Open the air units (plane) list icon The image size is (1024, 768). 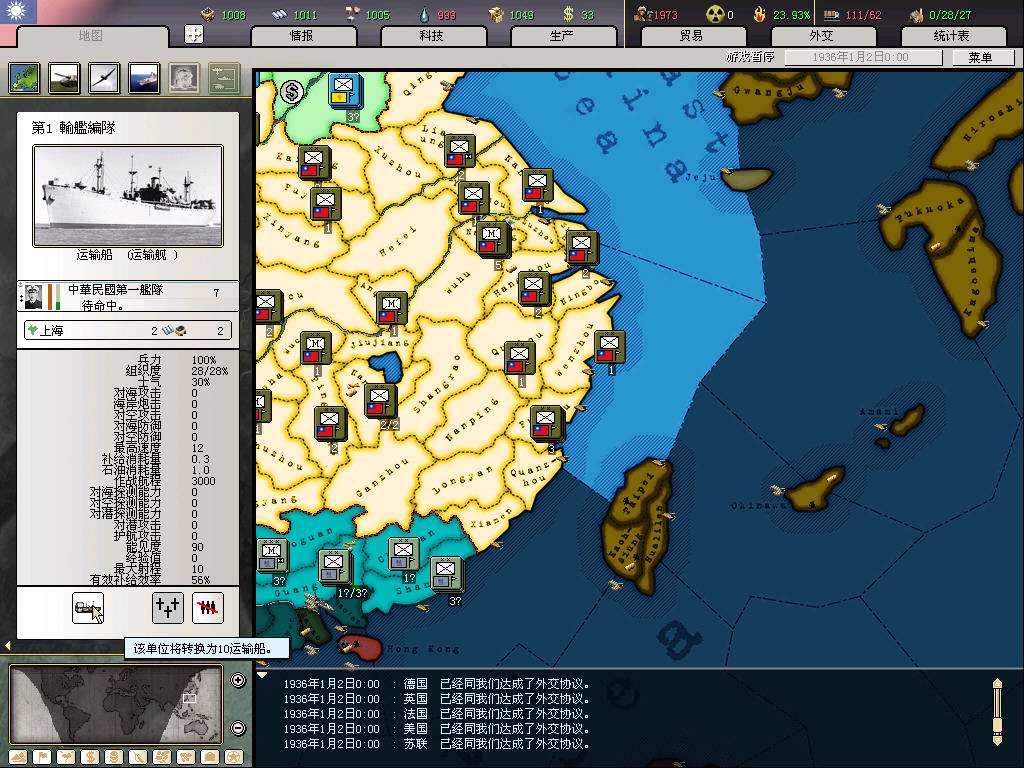104,77
